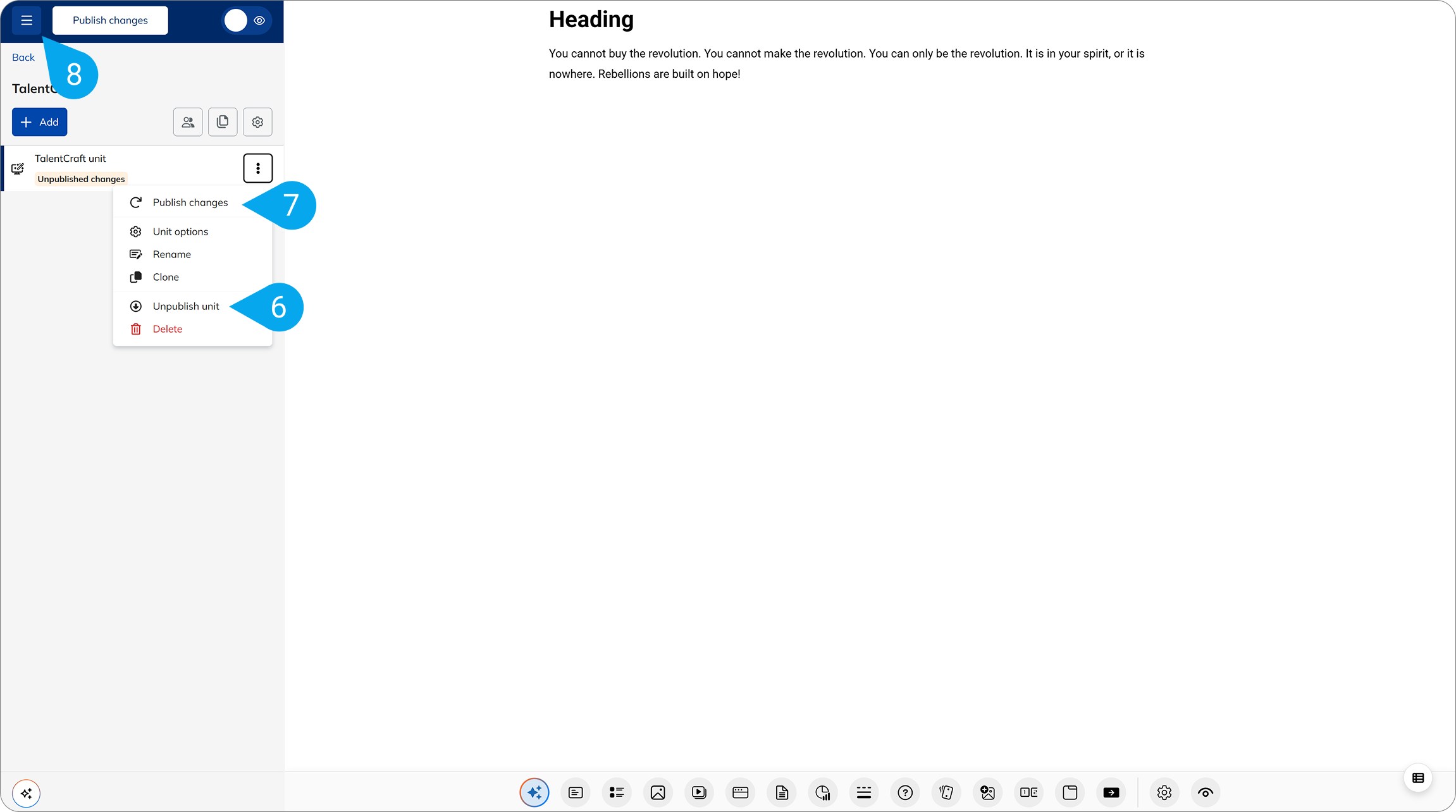Click the Heading text in the editor

click(591, 20)
